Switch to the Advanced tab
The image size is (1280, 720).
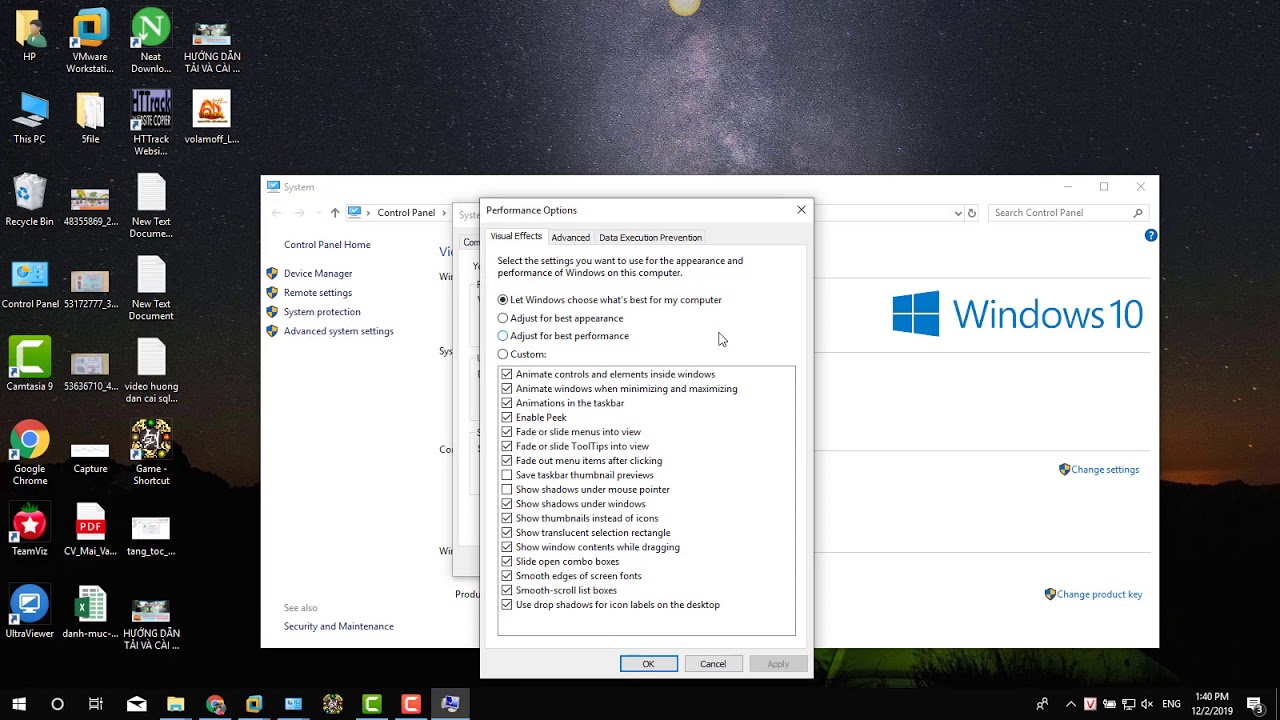[x=570, y=237]
